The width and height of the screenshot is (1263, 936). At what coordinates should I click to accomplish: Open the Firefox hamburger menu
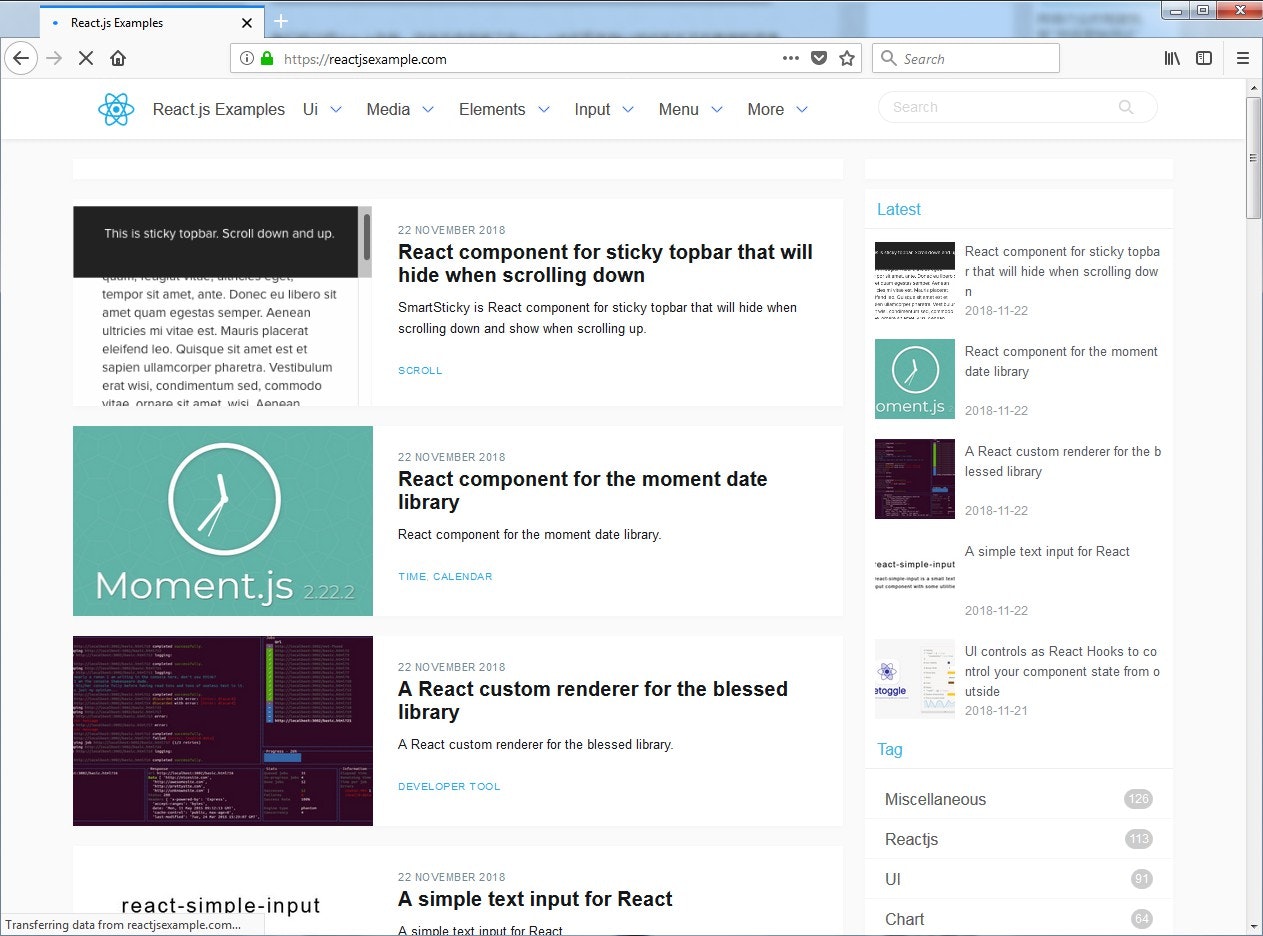(x=1243, y=58)
